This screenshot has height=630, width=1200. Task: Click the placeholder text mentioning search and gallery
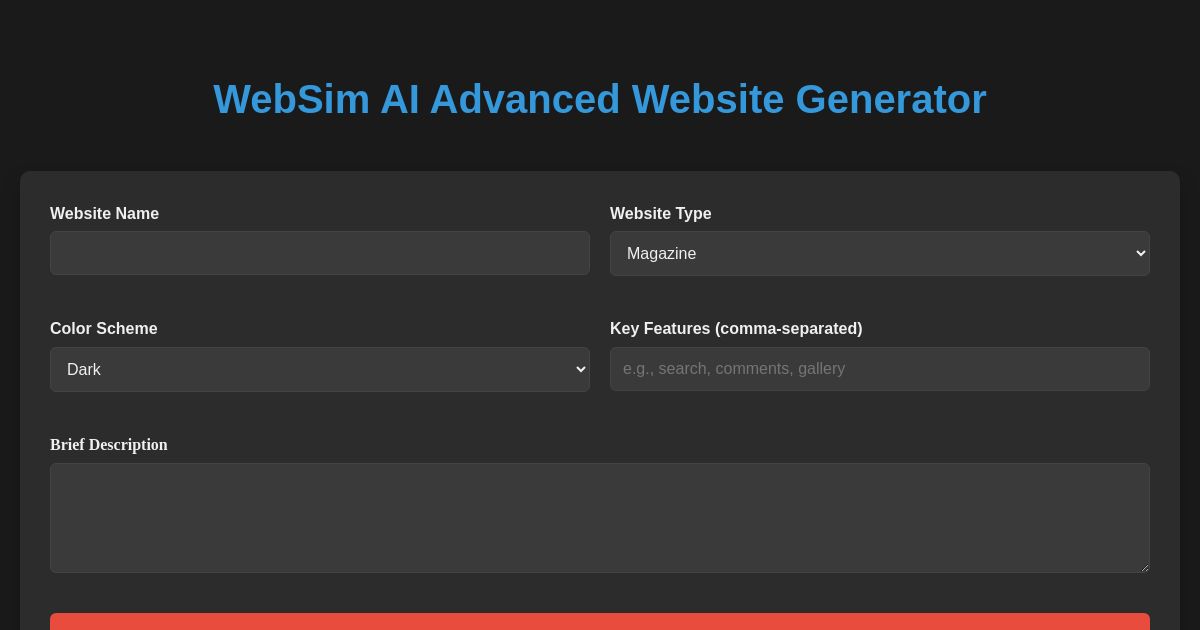[734, 369]
